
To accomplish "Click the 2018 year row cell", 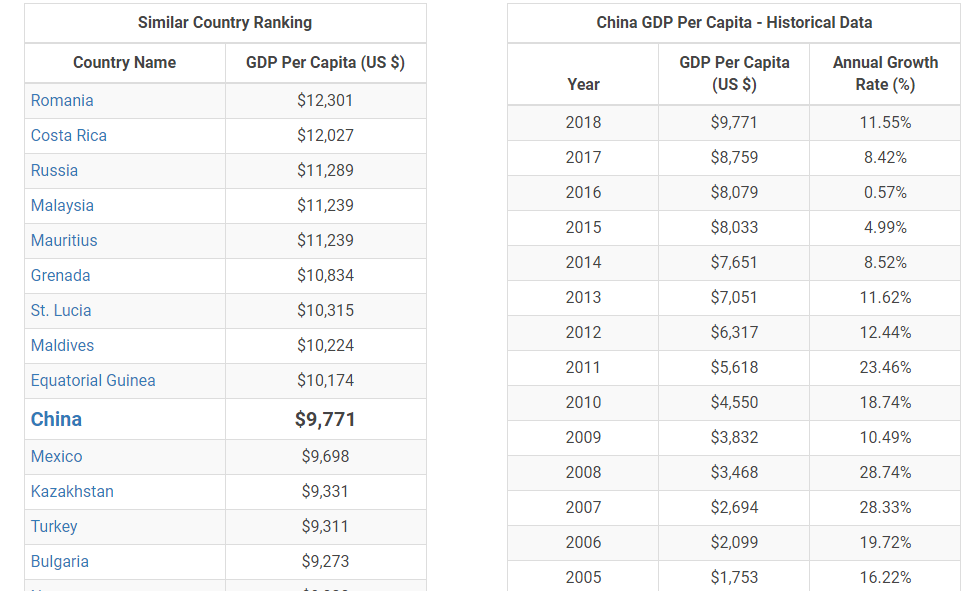I will [x=583, y=122].
